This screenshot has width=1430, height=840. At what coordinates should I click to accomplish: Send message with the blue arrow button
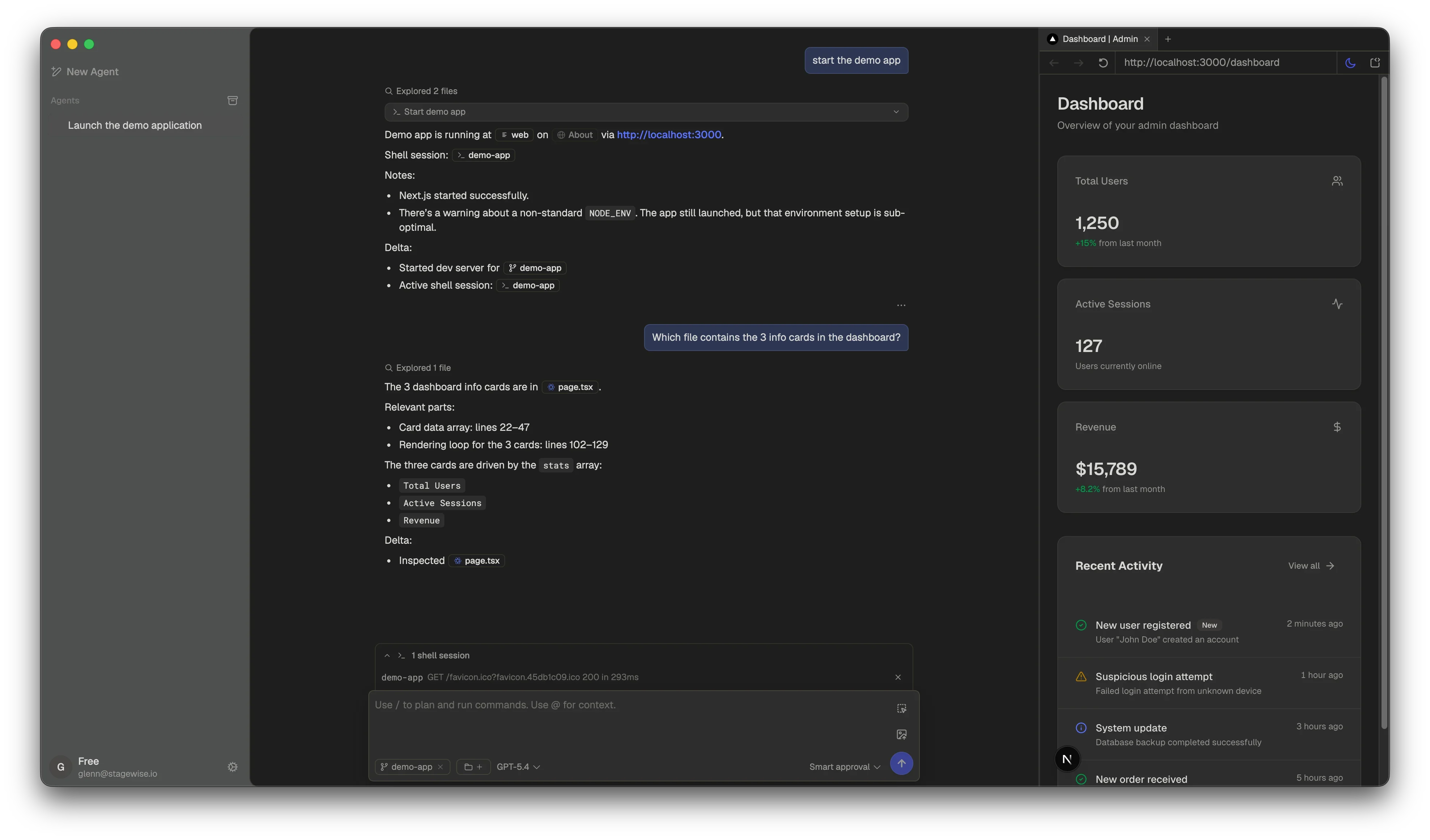click(901, 763)
